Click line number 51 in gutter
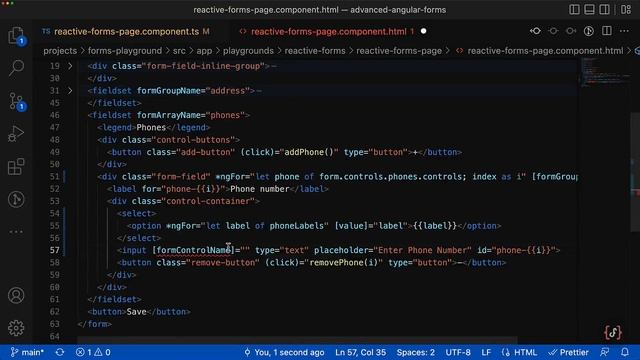Viewport: 640px width, 360px height. [55, 177]
